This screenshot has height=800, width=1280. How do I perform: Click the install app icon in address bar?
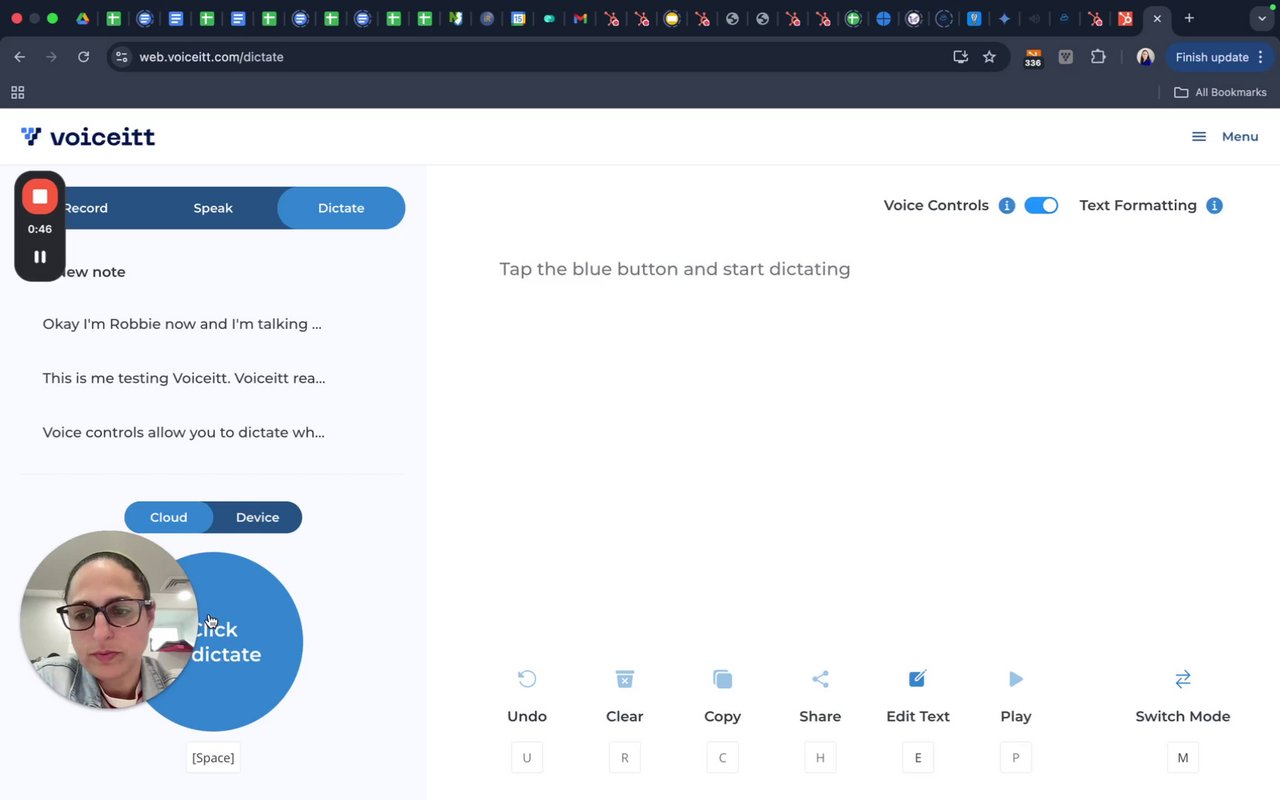coord(960,57)
